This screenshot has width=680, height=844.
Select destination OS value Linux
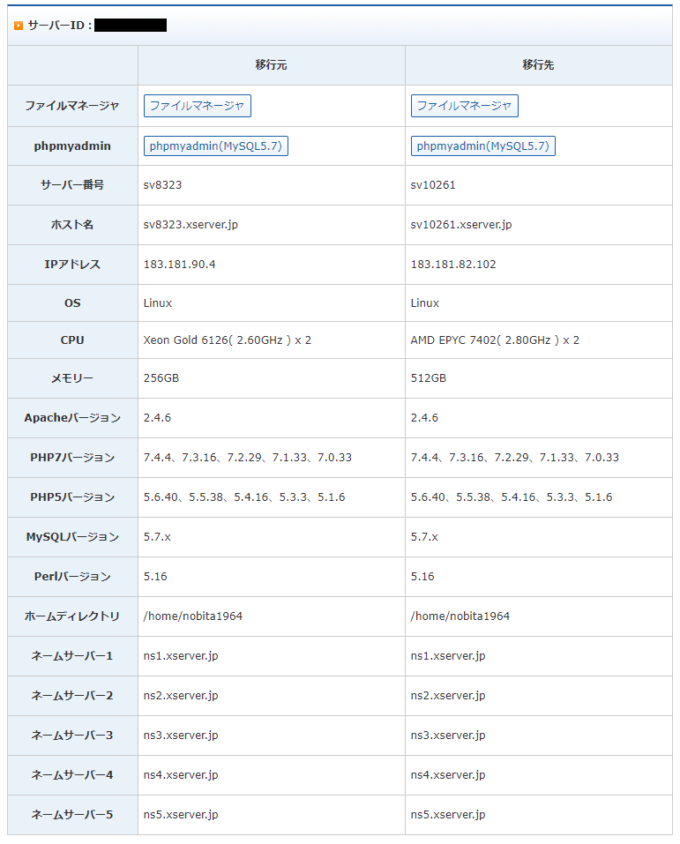click(425, 303)
